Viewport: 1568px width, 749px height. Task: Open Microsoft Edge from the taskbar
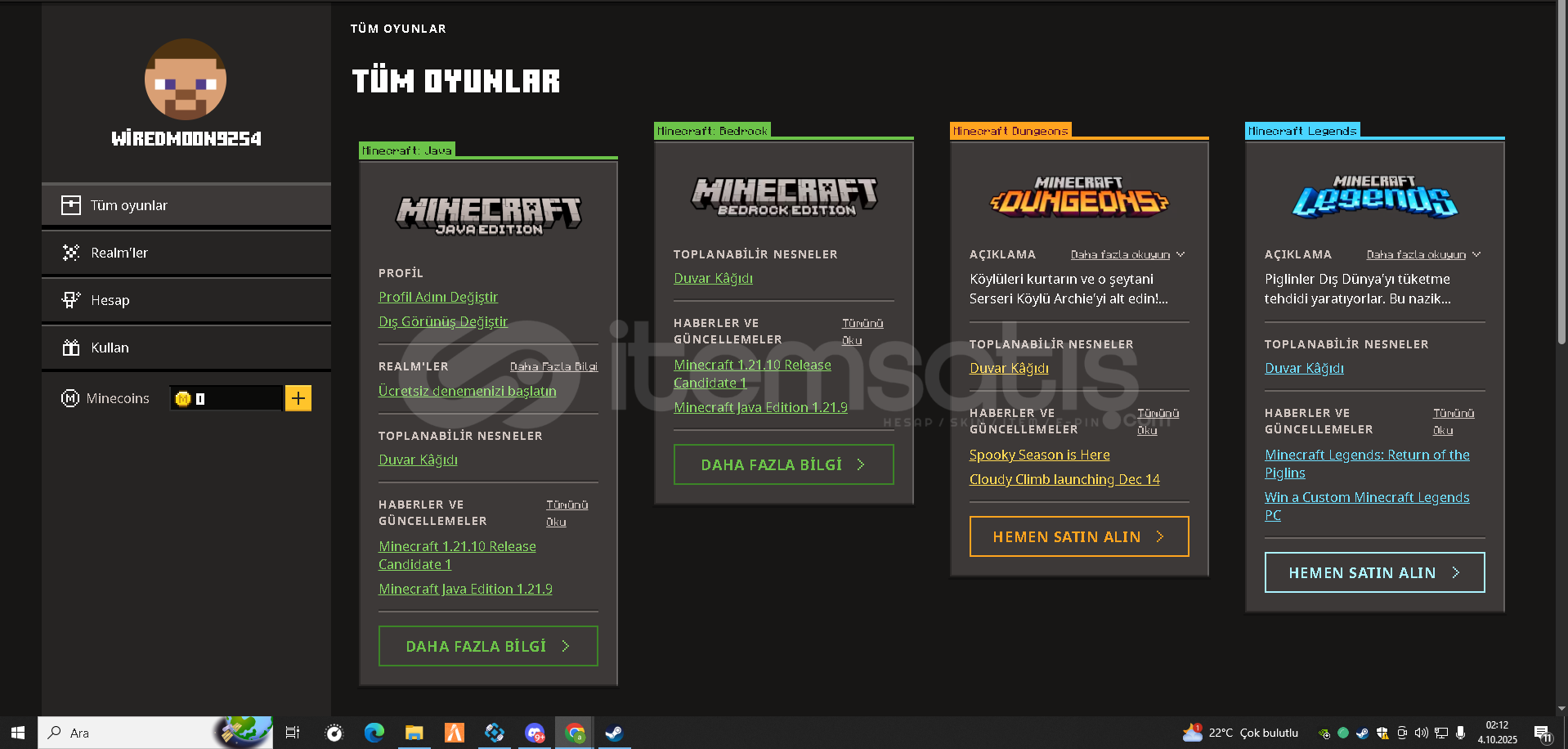374,733
